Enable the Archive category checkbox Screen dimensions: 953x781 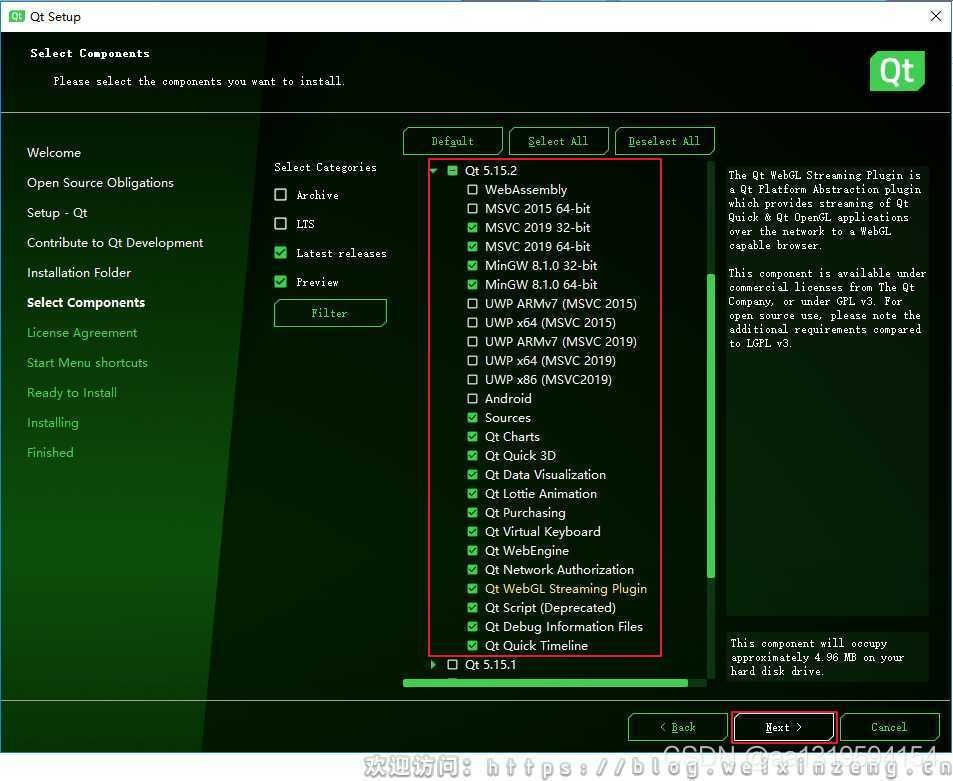click(x=281, y=194)
